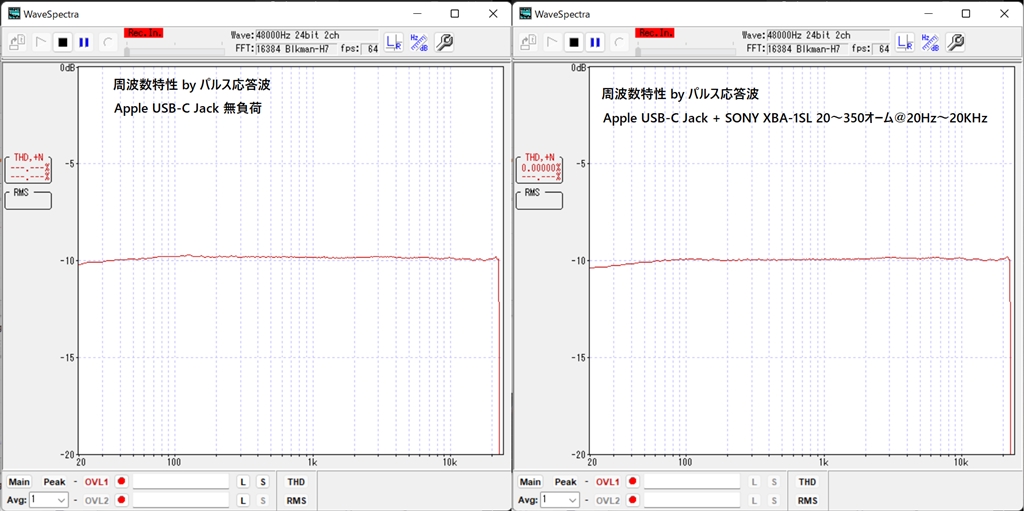Click the OVL2 red record button, left window
The width and height of the screenshot is (1024, 511).
121,500
